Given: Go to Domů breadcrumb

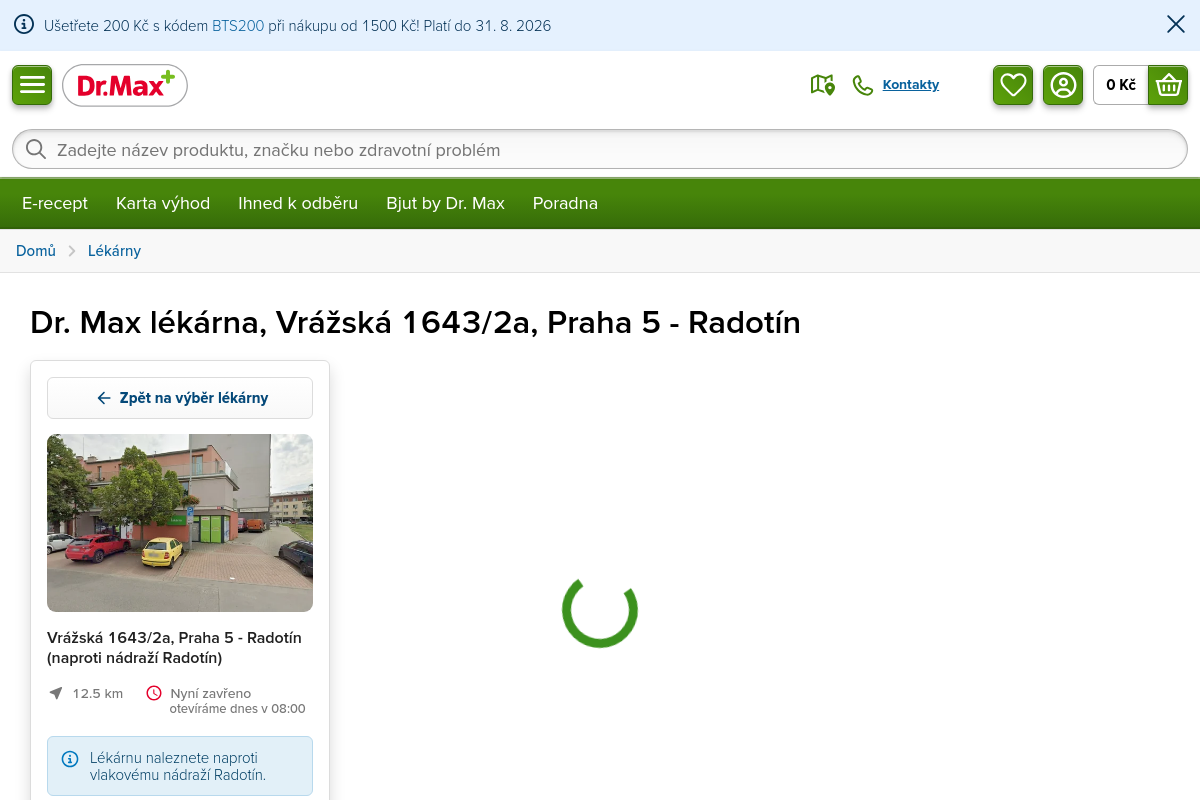Looking at the screenshot, I should click(x=36, y=251).
